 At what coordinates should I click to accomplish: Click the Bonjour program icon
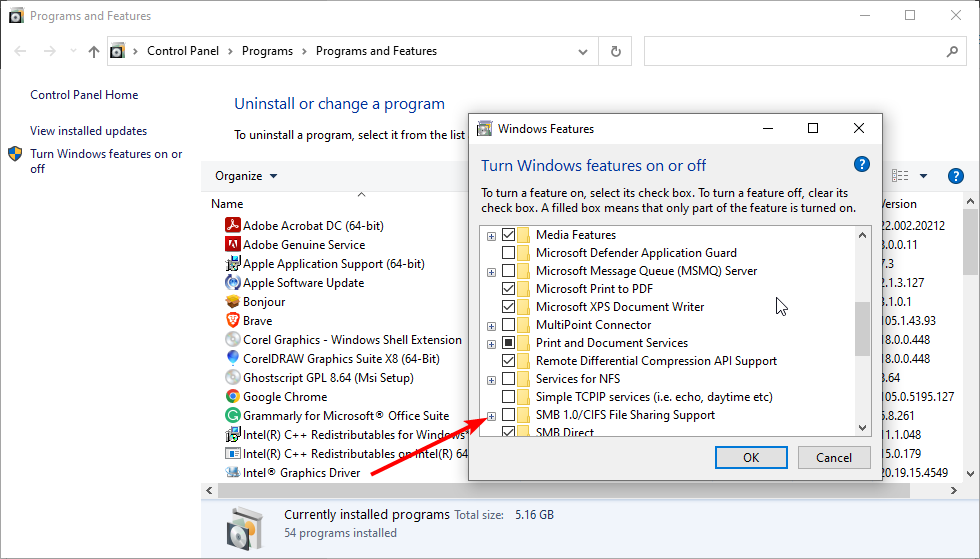pyautogui.click(x=232, y=301)
